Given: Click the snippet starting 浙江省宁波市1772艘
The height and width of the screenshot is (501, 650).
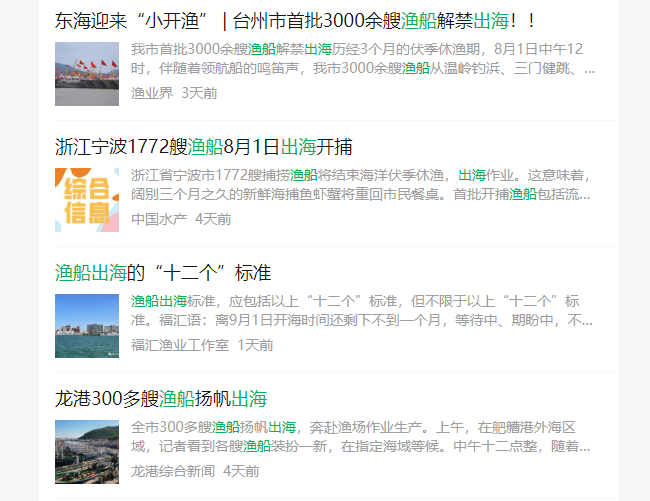Looking at the screenshot, I should [362, 185].
